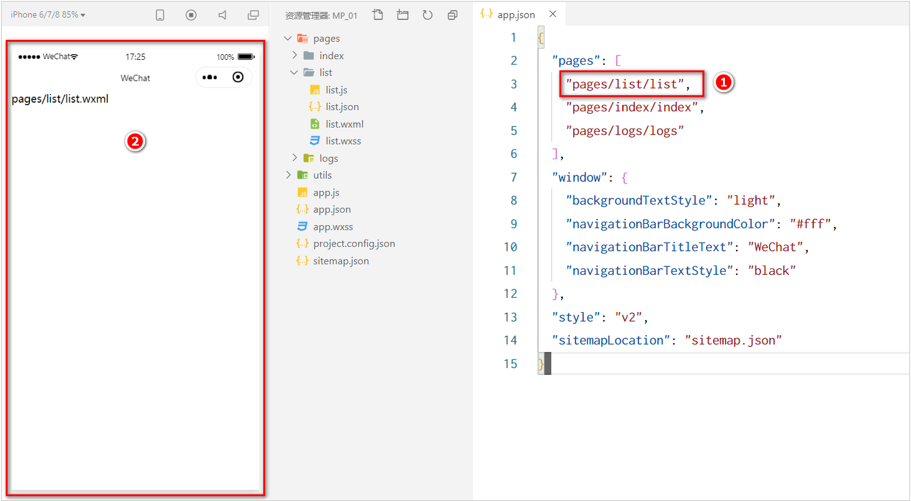Screen dimensions: 911x501
Task: Click the mini program close circle button
Action: tap(238, 77)
